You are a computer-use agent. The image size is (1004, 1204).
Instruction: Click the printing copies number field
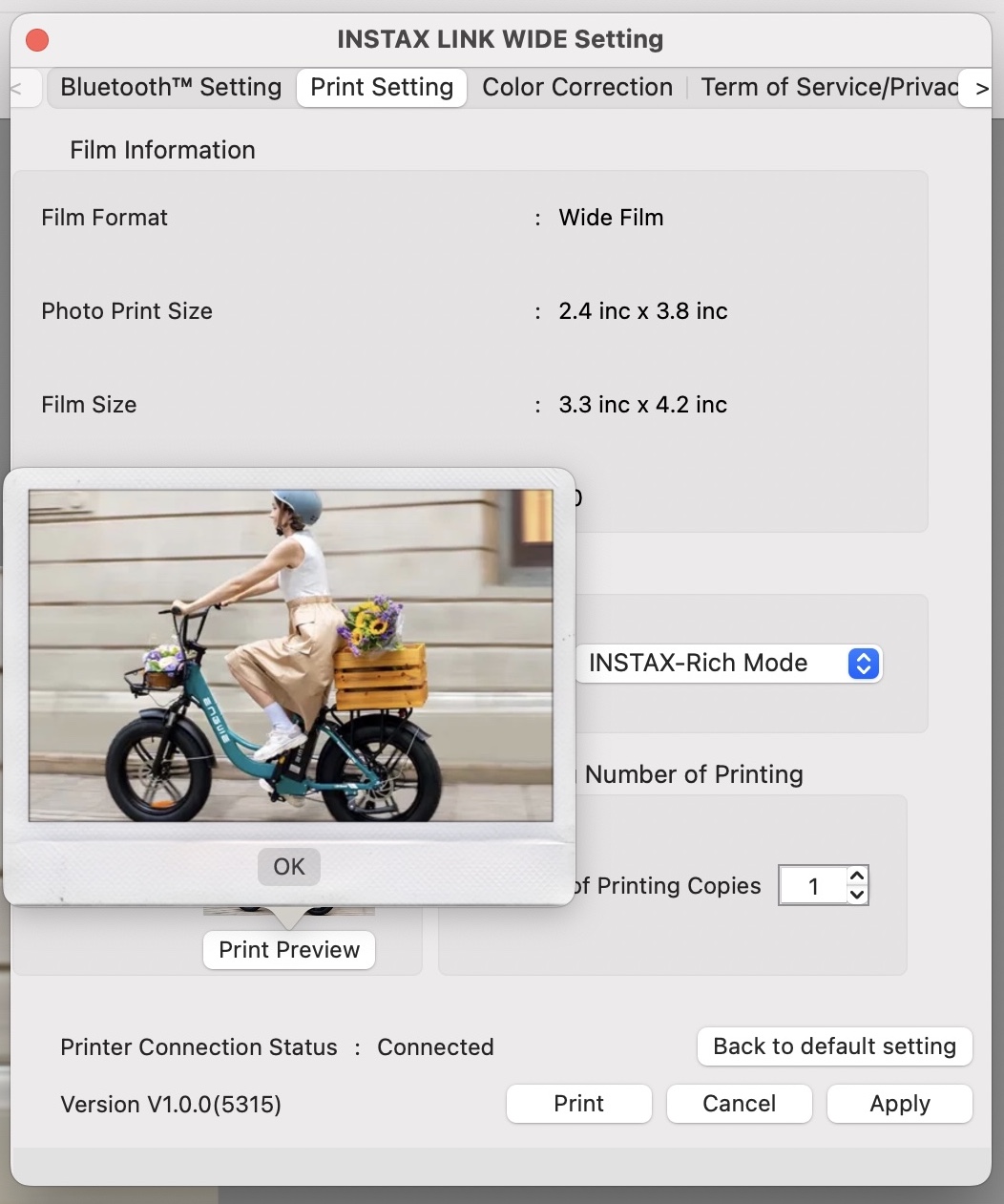coord(813,886)
